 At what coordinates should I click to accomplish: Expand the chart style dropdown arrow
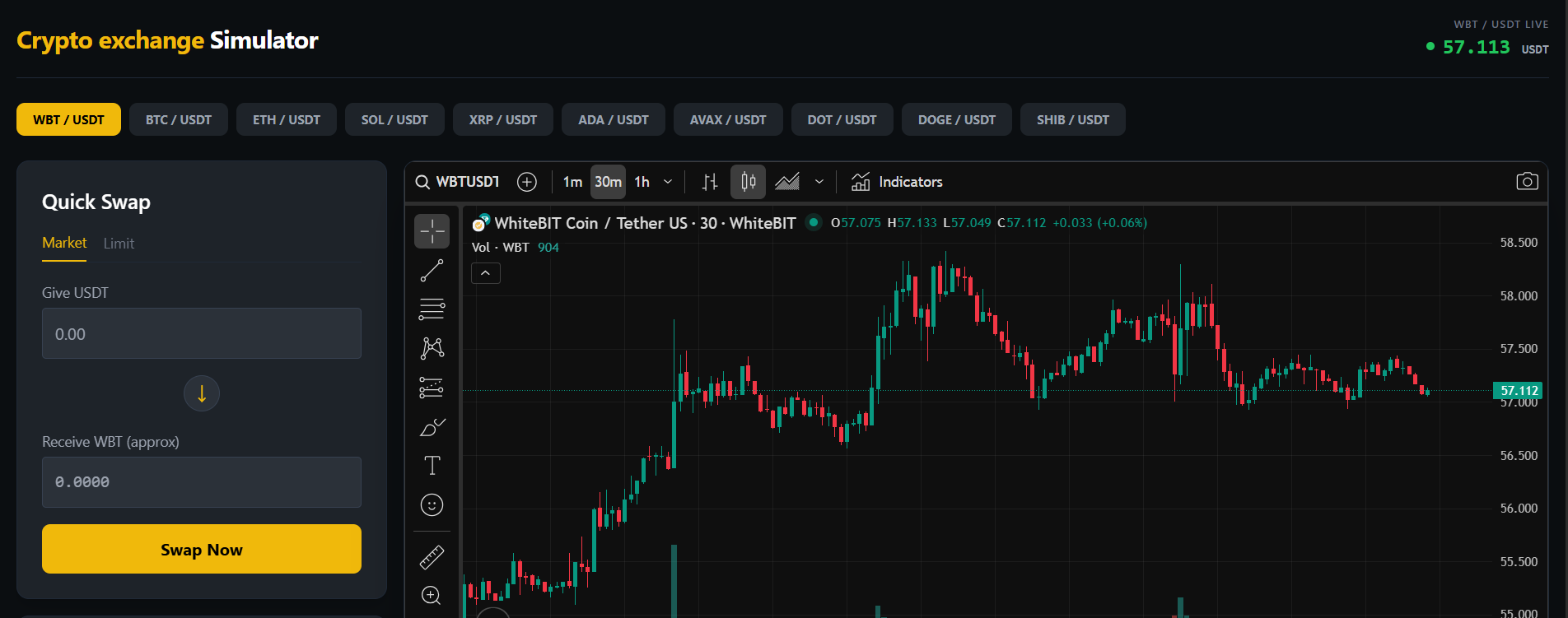[819, 182]
